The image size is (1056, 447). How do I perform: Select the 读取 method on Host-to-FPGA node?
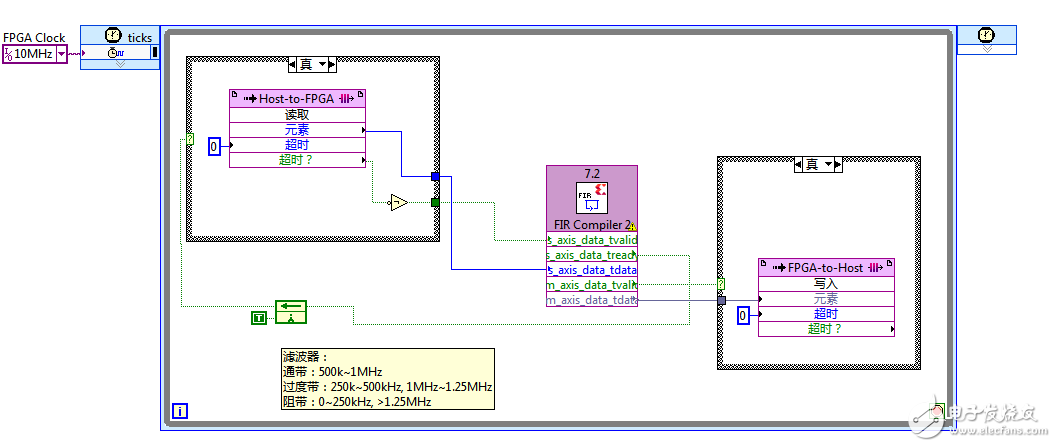(297, 115)
